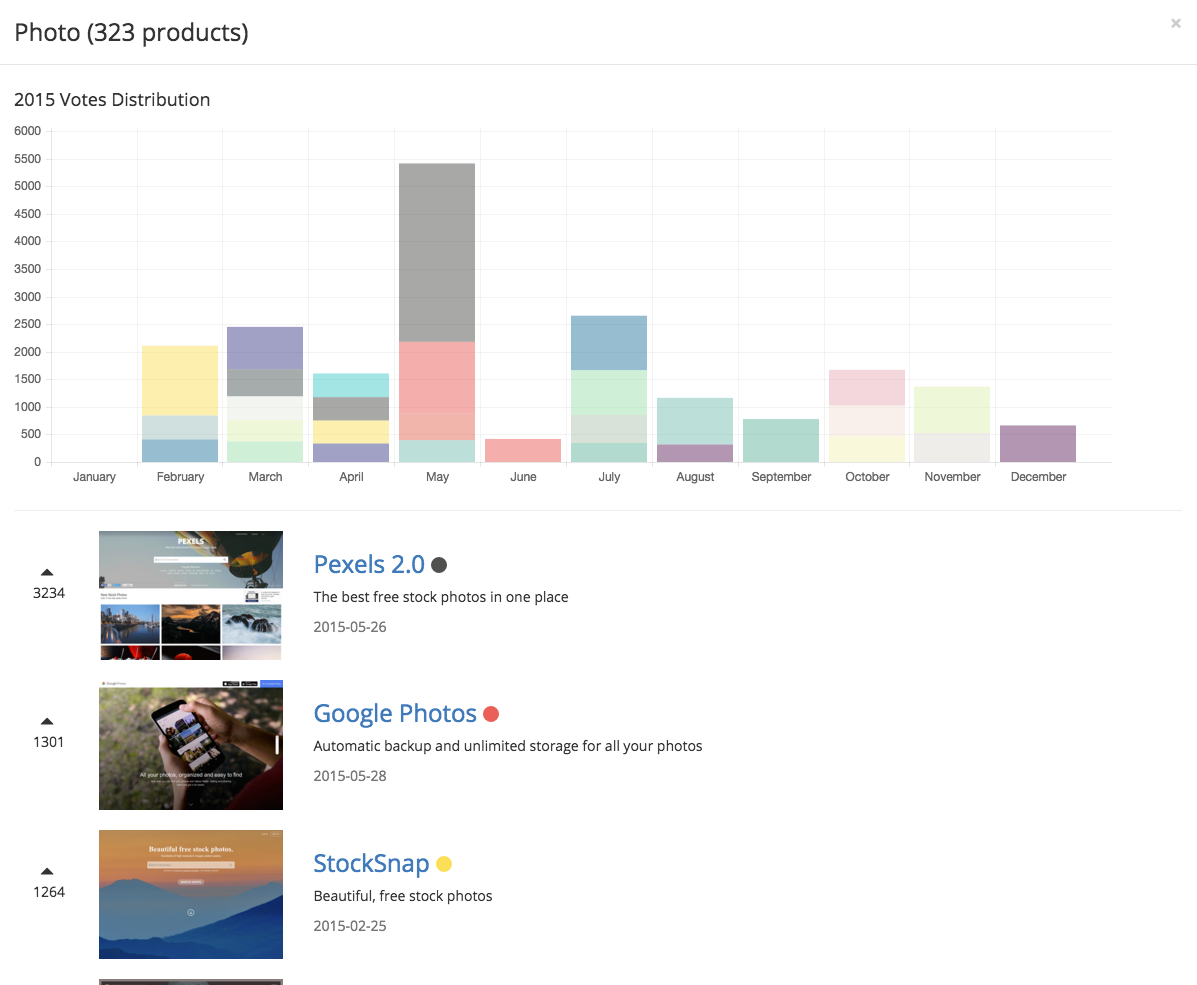This screenshot has height=985, width=1197.
Task: Click the yellow segment in the February bar
Action: coord(180,381)
